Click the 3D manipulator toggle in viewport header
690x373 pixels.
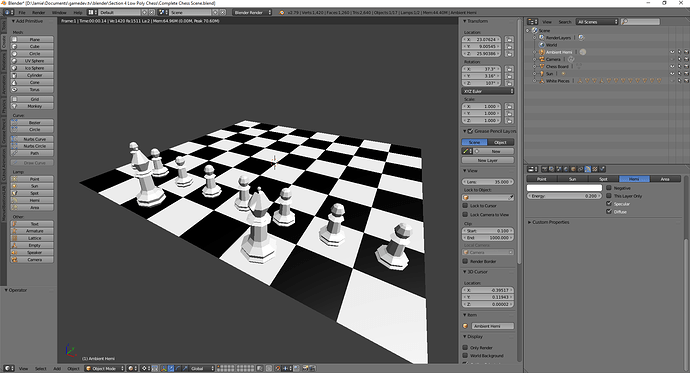point(164,369)
